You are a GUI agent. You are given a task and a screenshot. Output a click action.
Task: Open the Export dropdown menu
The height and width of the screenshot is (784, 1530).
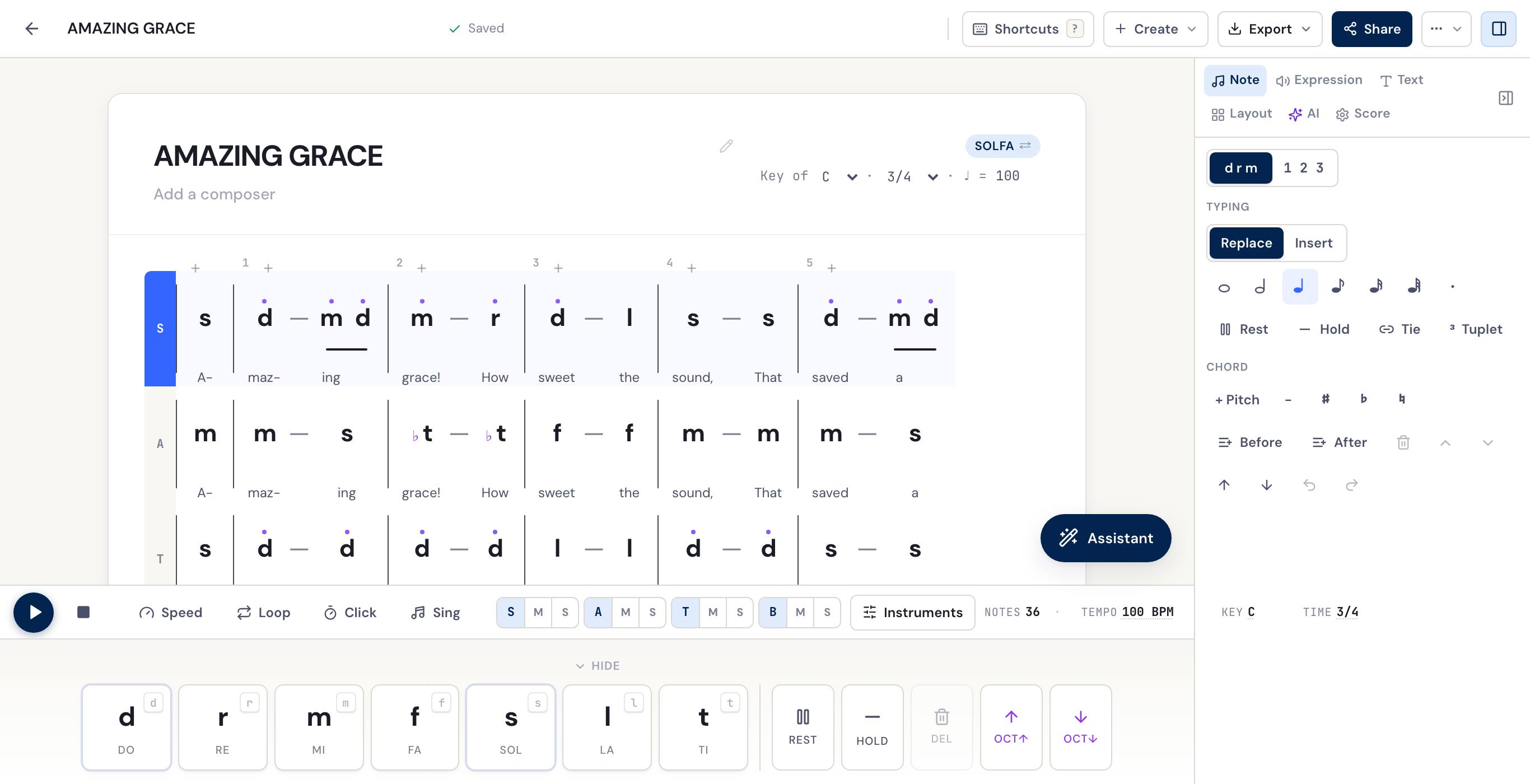pos(1269,29)
